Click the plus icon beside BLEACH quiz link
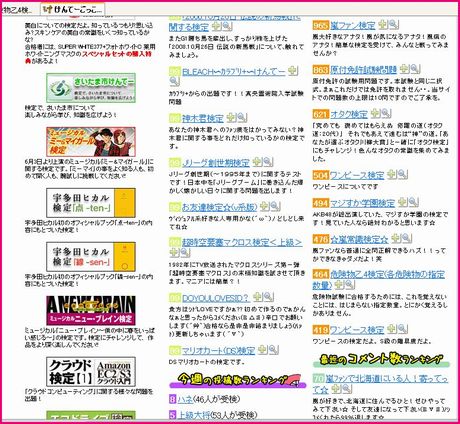 pyautogui.click(x=293, y=71)
